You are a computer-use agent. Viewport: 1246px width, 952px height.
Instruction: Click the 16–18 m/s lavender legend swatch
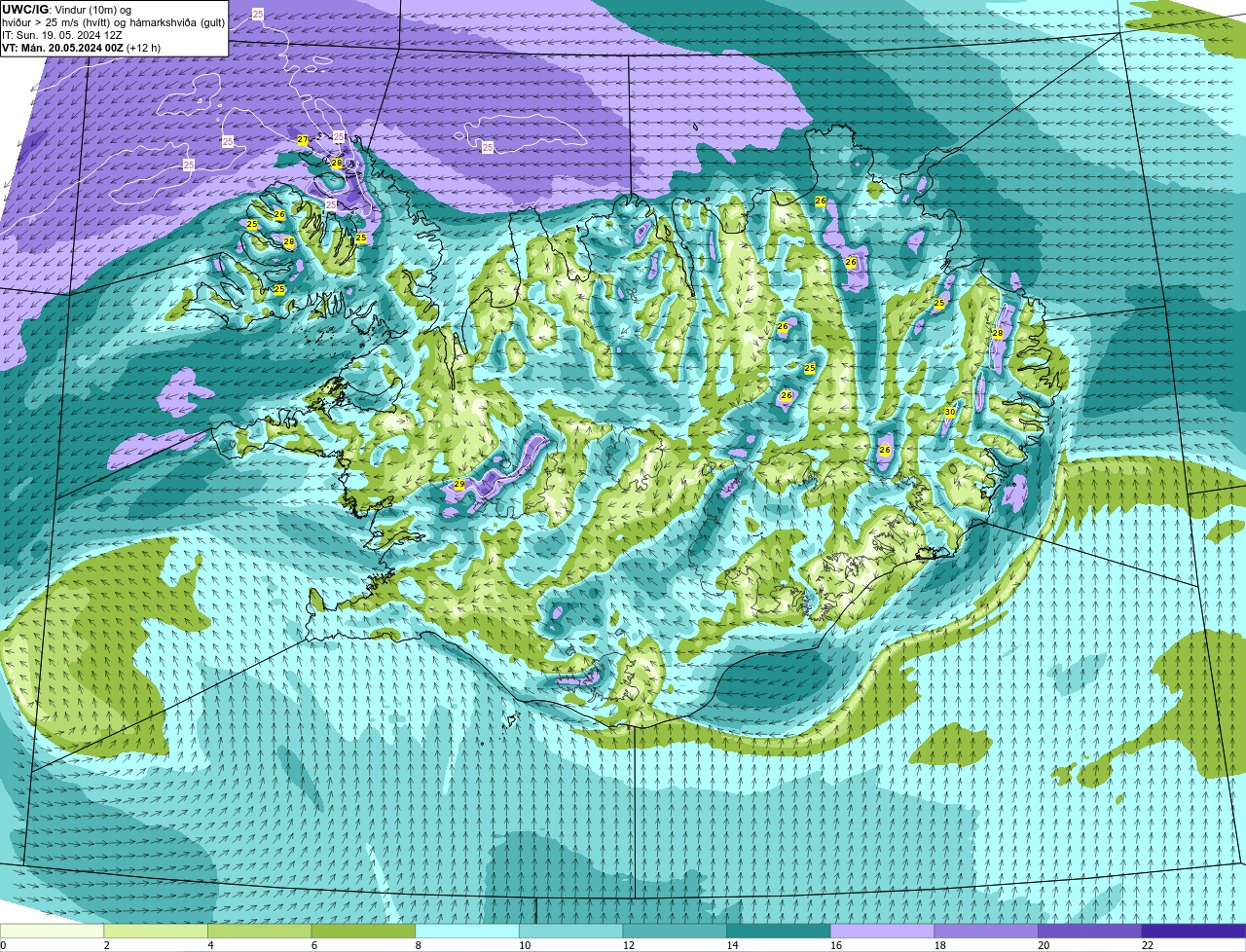point(882,932)
